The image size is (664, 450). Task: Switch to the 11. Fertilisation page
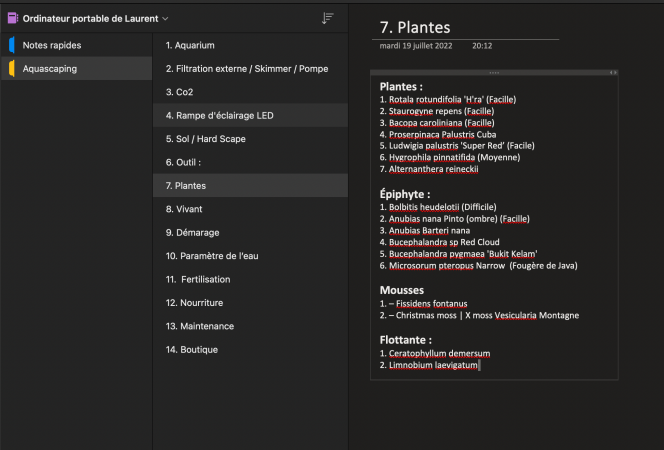pos(250,279)
